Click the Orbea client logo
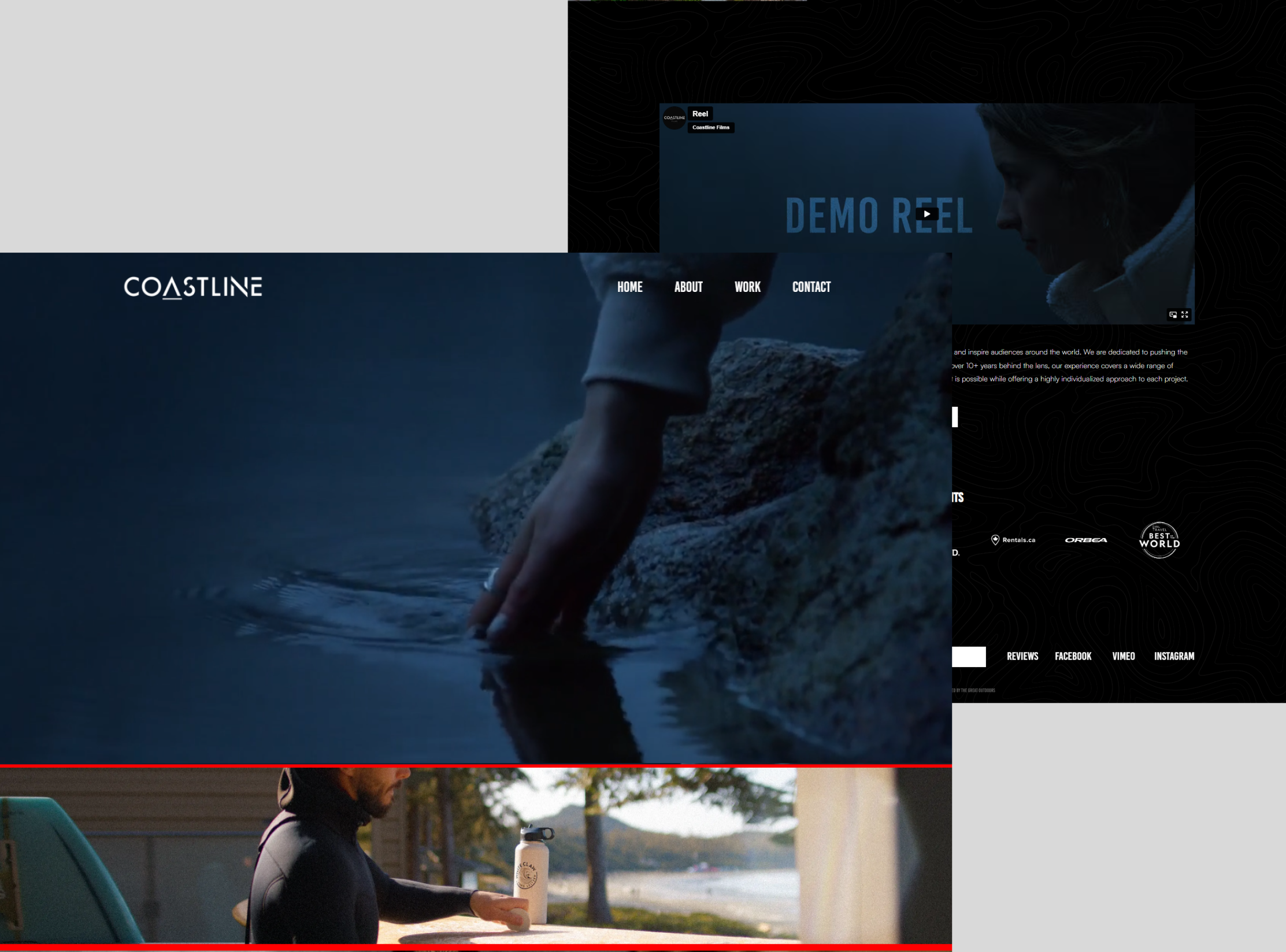The image size is (1286, 952). point(1086,540)
